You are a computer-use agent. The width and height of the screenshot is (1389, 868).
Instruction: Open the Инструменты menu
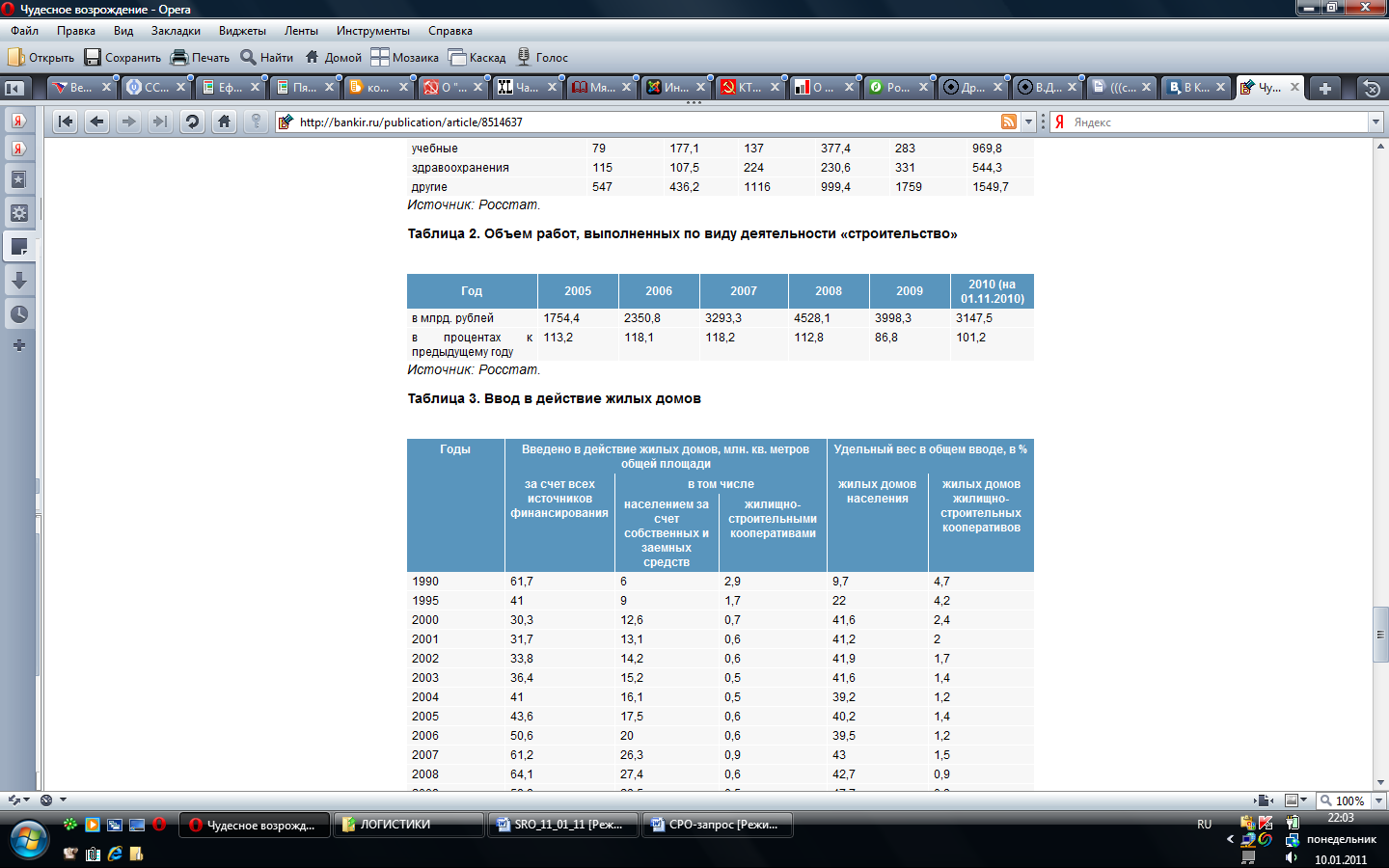pos(373,31)
